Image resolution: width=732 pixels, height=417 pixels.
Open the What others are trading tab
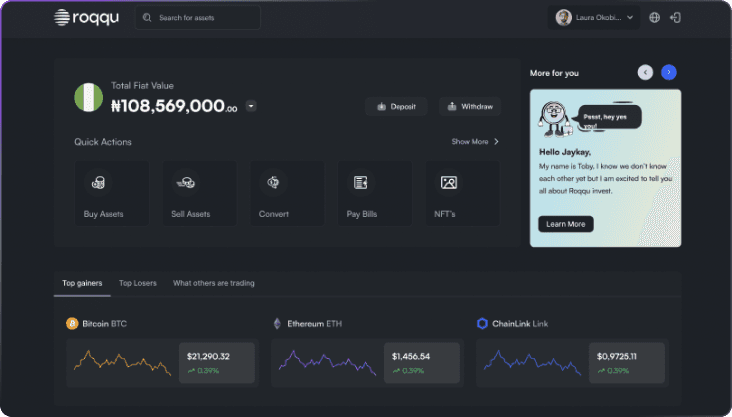[x=213, y=283]
